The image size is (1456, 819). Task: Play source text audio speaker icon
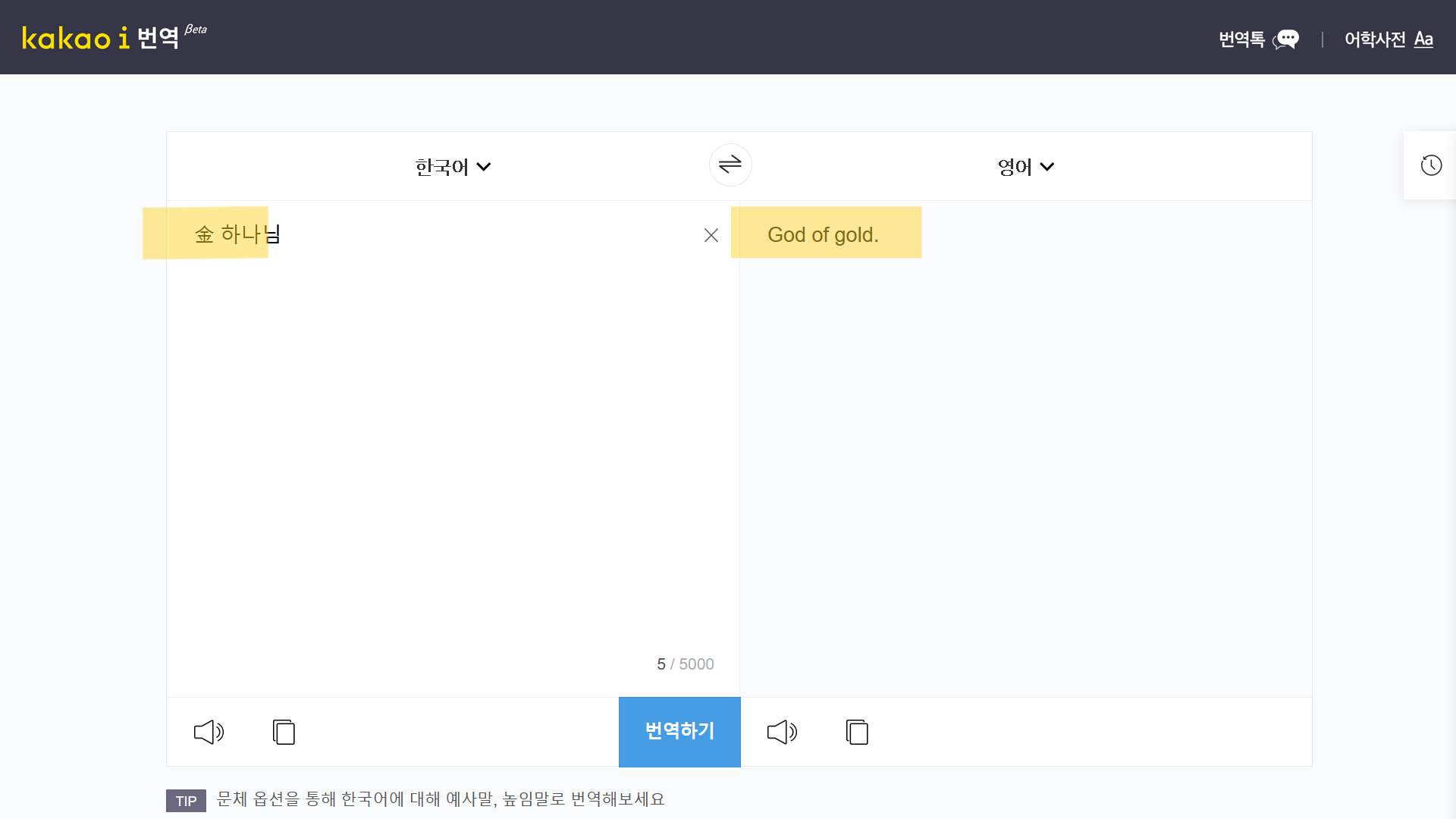pyautogui.click(x=209, y=732)
